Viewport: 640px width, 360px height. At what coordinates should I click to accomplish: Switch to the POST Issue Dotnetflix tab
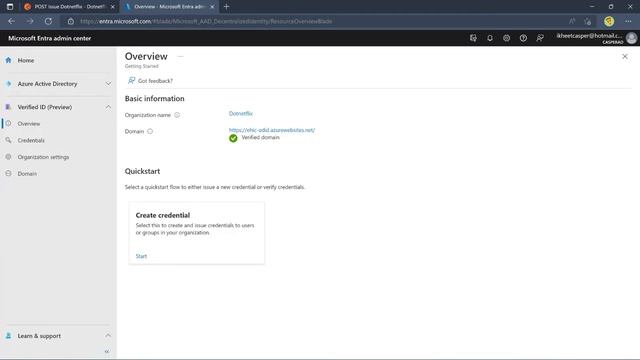point(68,7)
